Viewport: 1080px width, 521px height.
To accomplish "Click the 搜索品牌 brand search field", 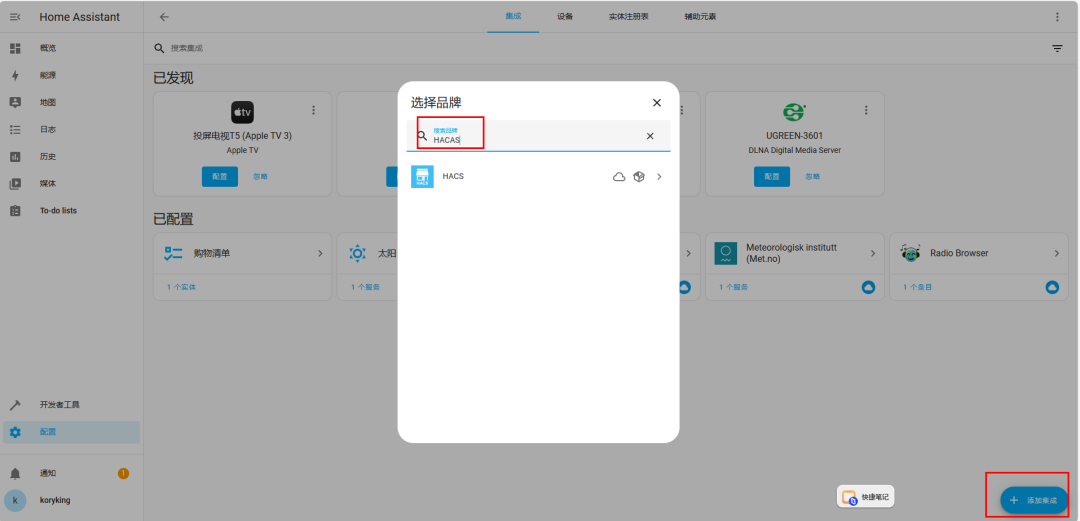I will [537, 136].
